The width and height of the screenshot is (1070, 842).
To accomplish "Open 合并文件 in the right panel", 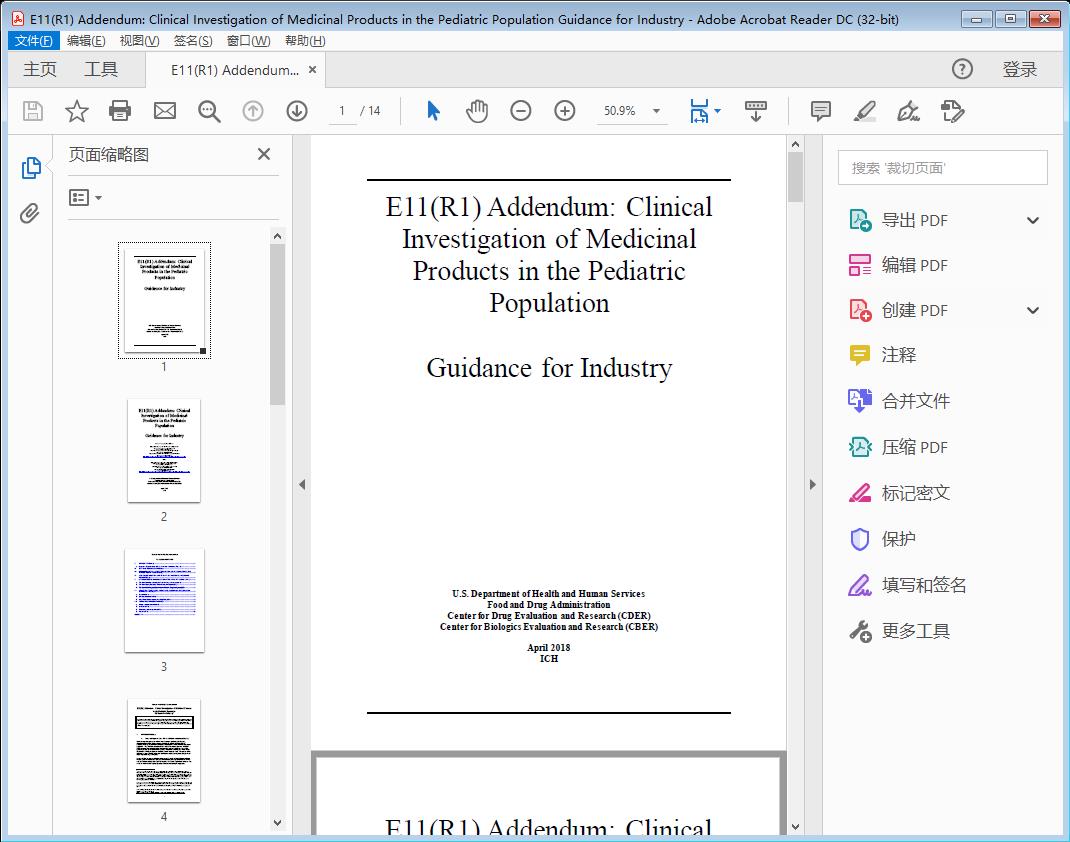I will (x=914, y=400).
